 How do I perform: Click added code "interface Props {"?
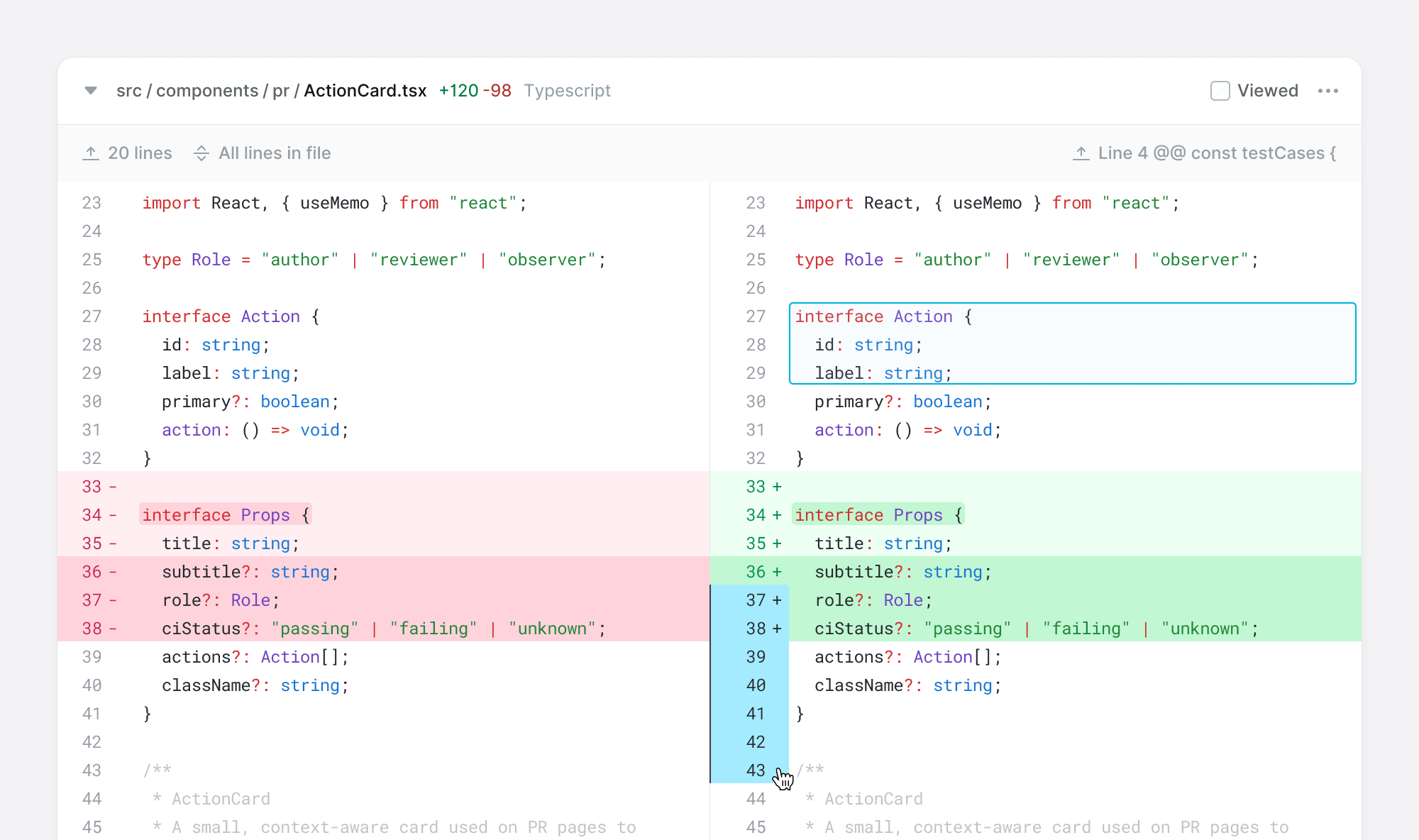pyautogui.click(x=879, y=515)
